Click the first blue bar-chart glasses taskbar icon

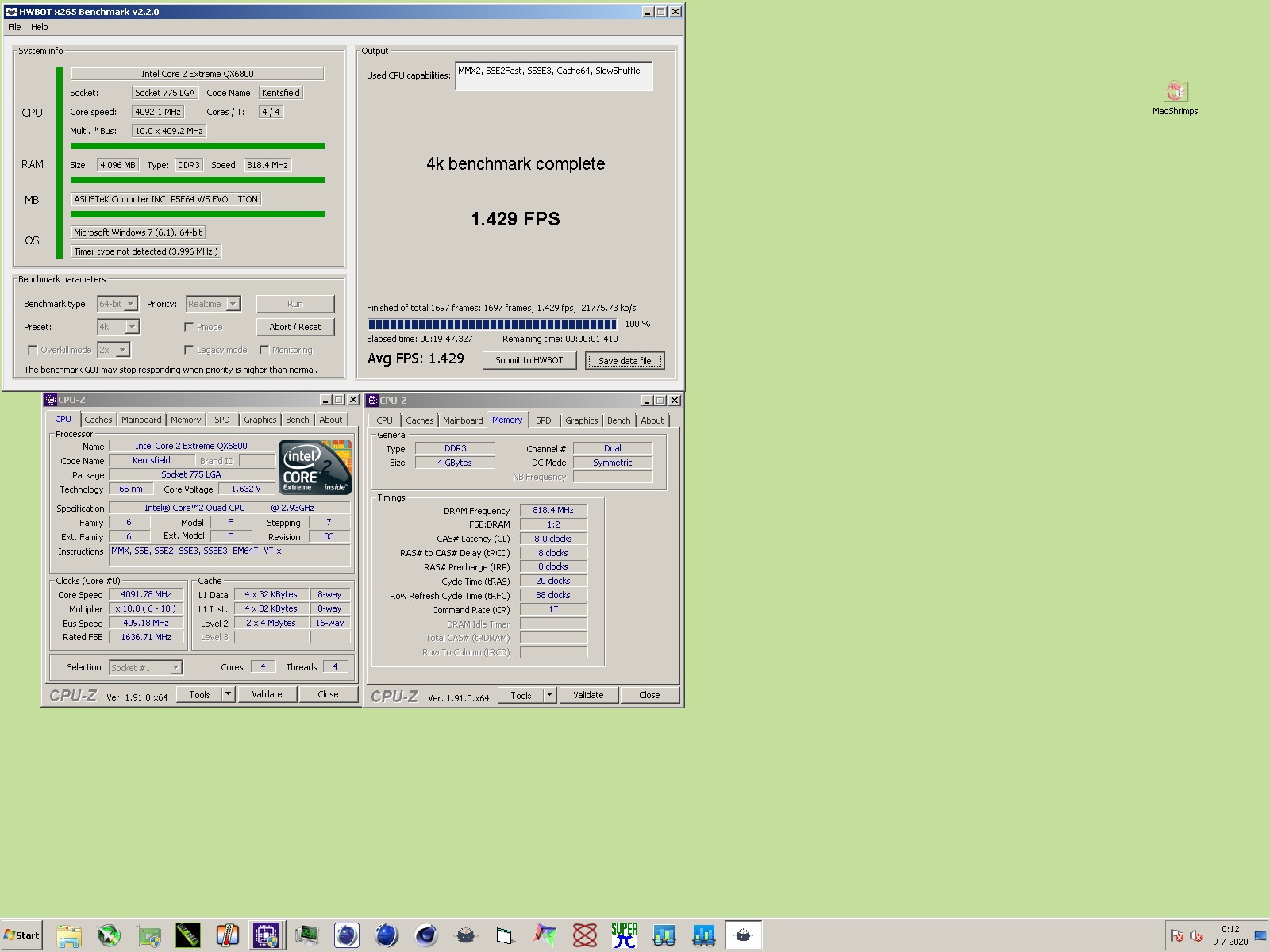coord(664,935)
